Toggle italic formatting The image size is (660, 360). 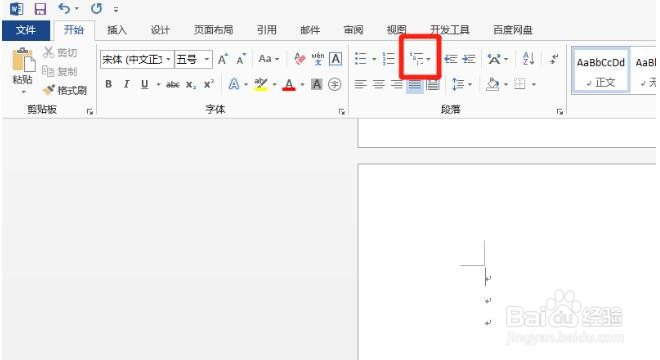point(126,84)
